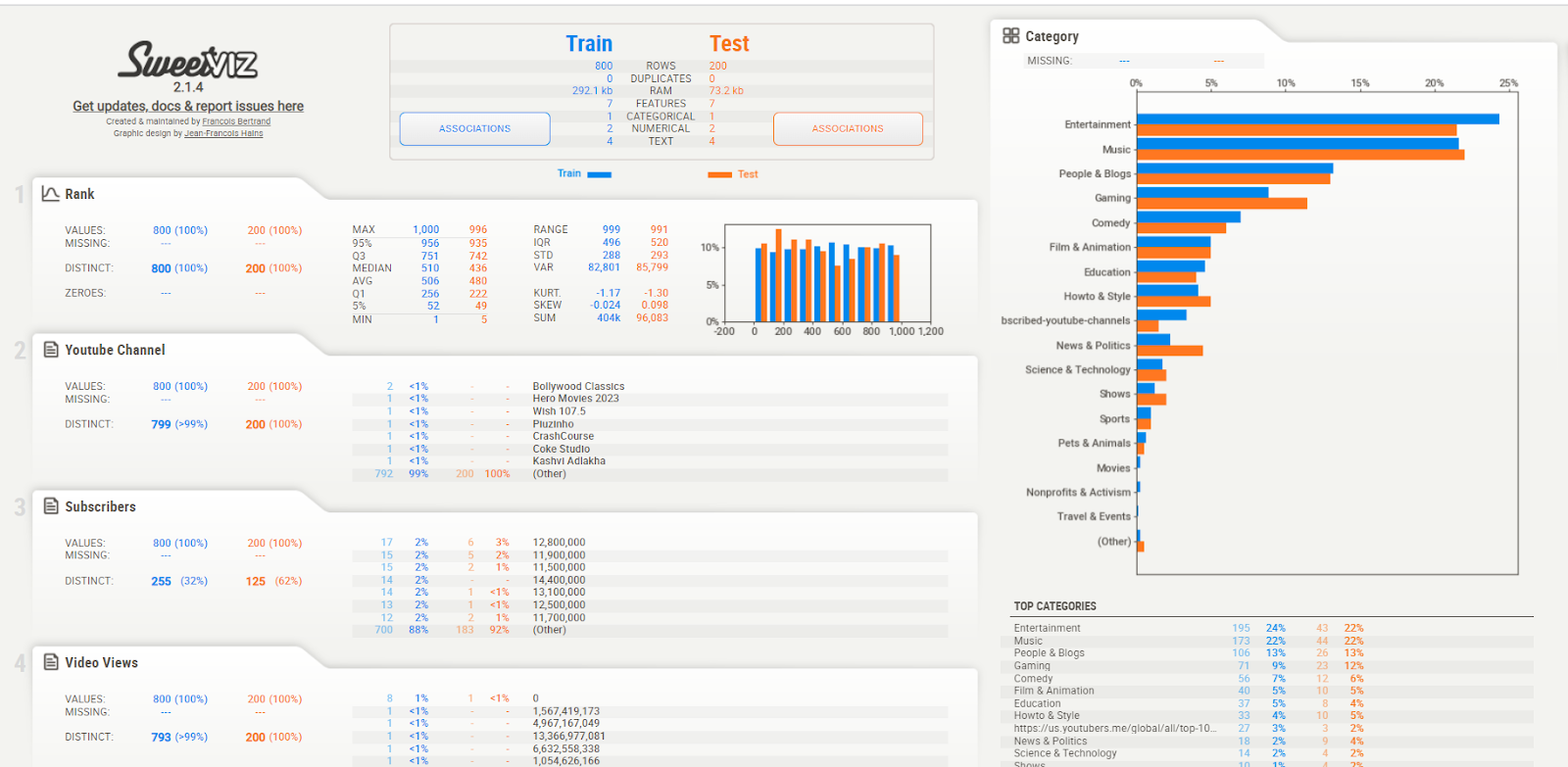Click video views value 1,567,419,173

pyautogui.click(x=565, y=711)
